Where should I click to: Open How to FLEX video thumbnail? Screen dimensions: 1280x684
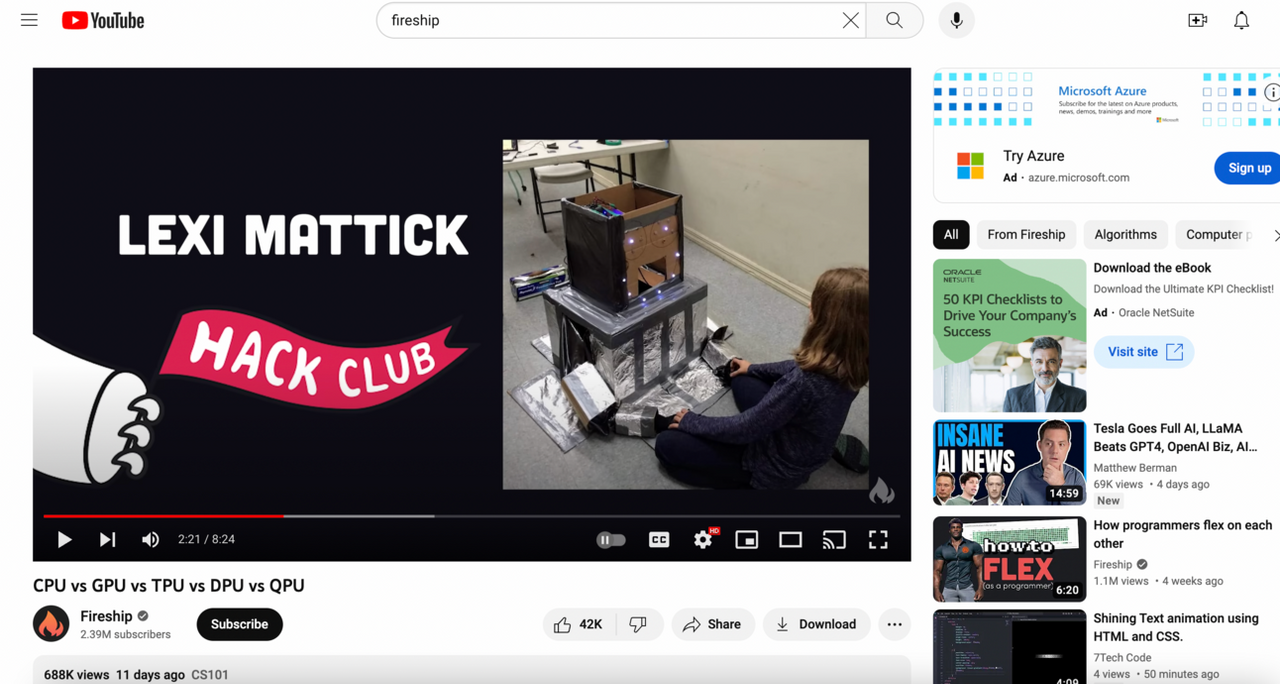[x=1009, y=559]
